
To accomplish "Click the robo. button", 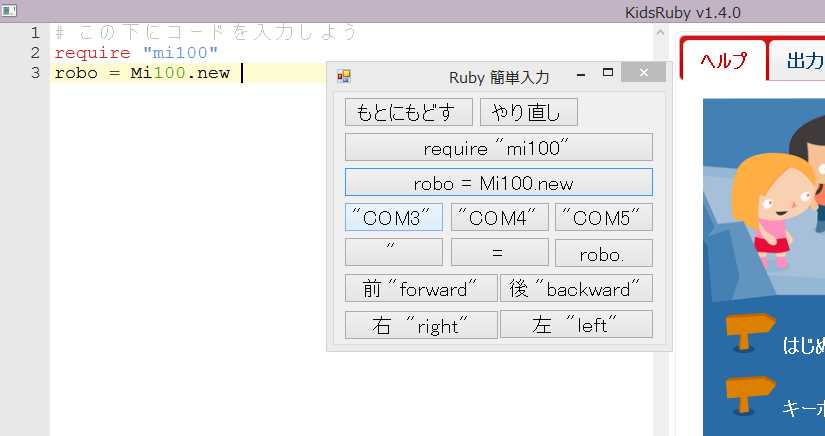I will coord(603,253).
